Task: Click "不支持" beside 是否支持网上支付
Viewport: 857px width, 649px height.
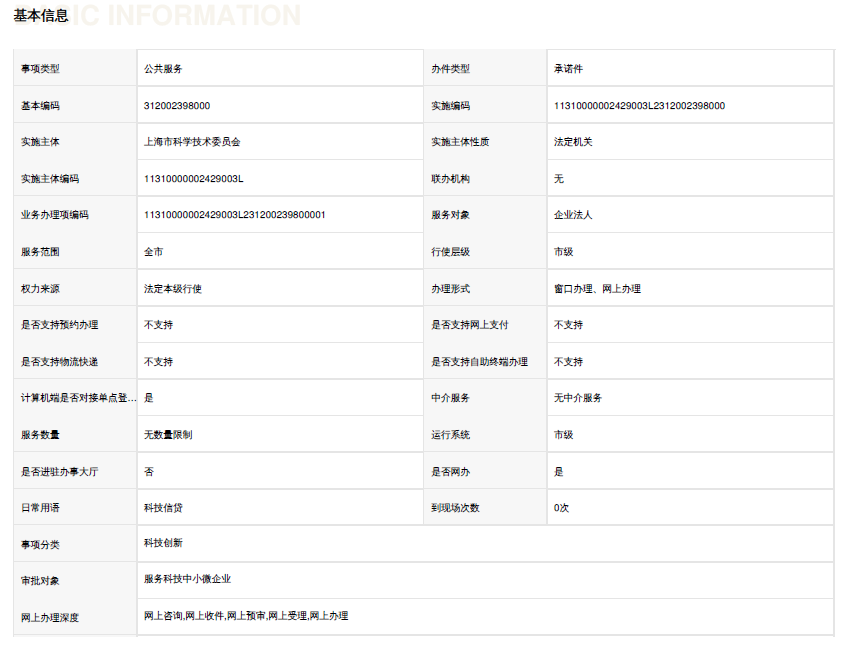Action: [x=568, y=325]
